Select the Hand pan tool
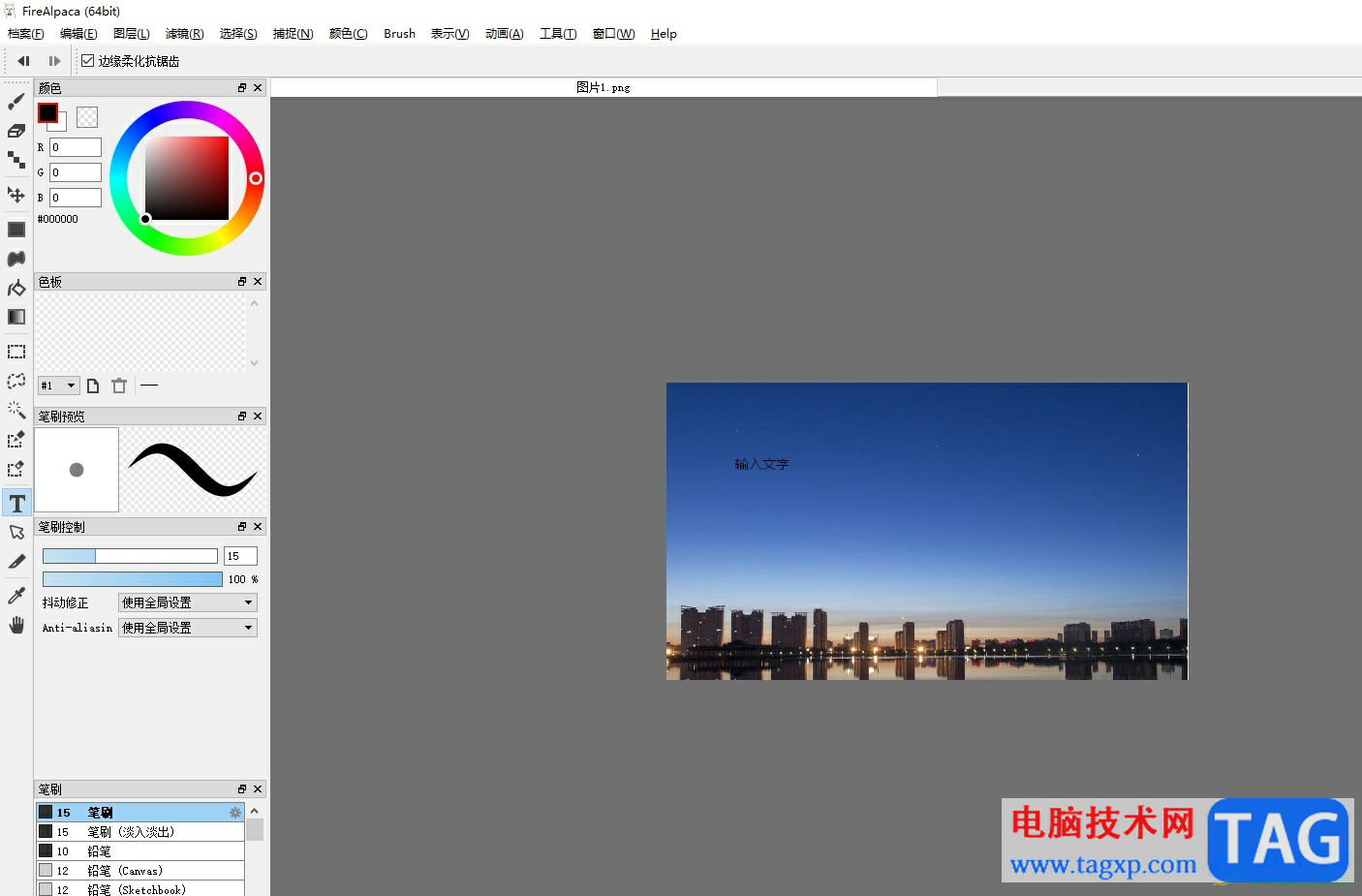 point(16,625)
